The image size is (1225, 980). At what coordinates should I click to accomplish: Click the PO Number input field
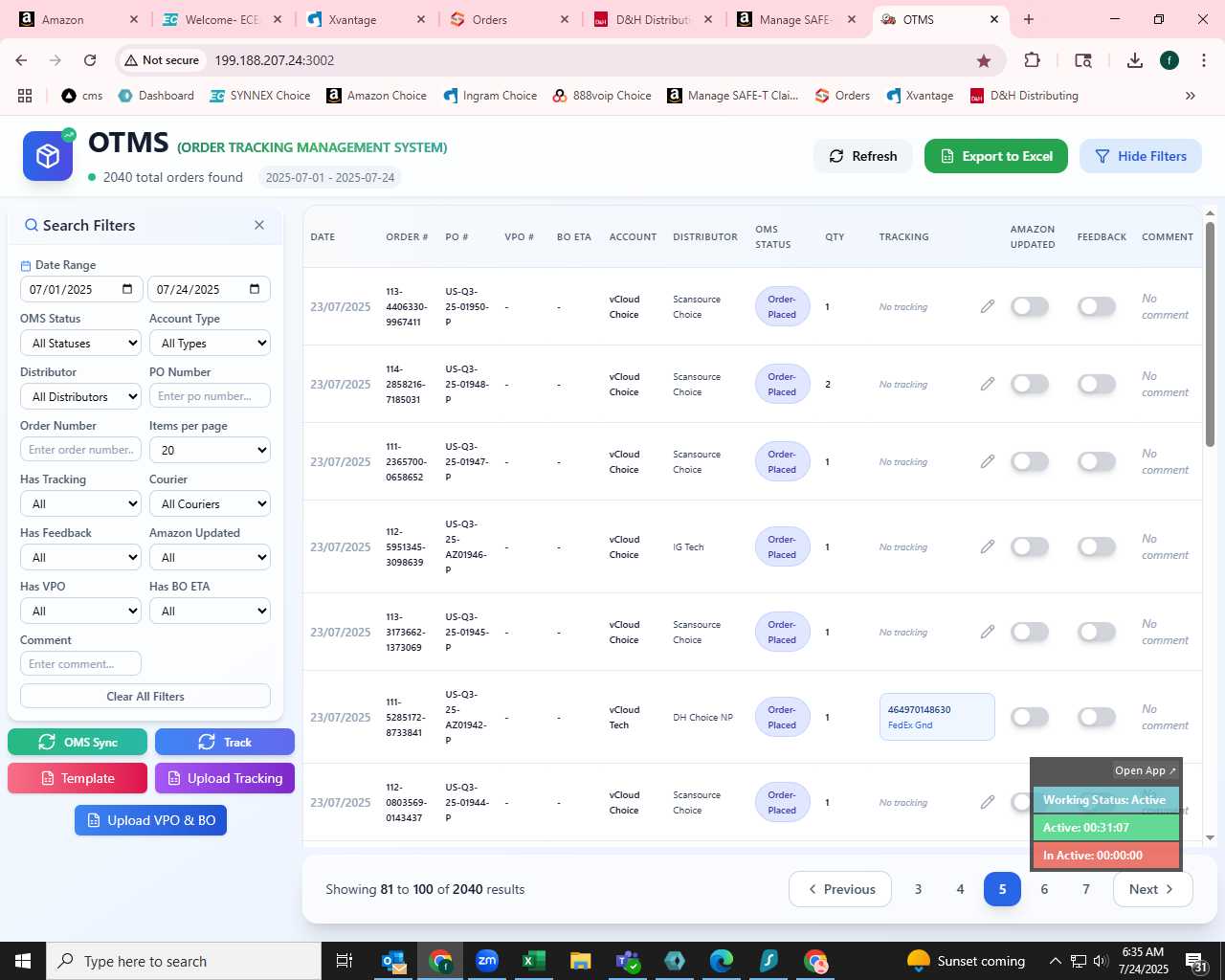pos(210,396)
